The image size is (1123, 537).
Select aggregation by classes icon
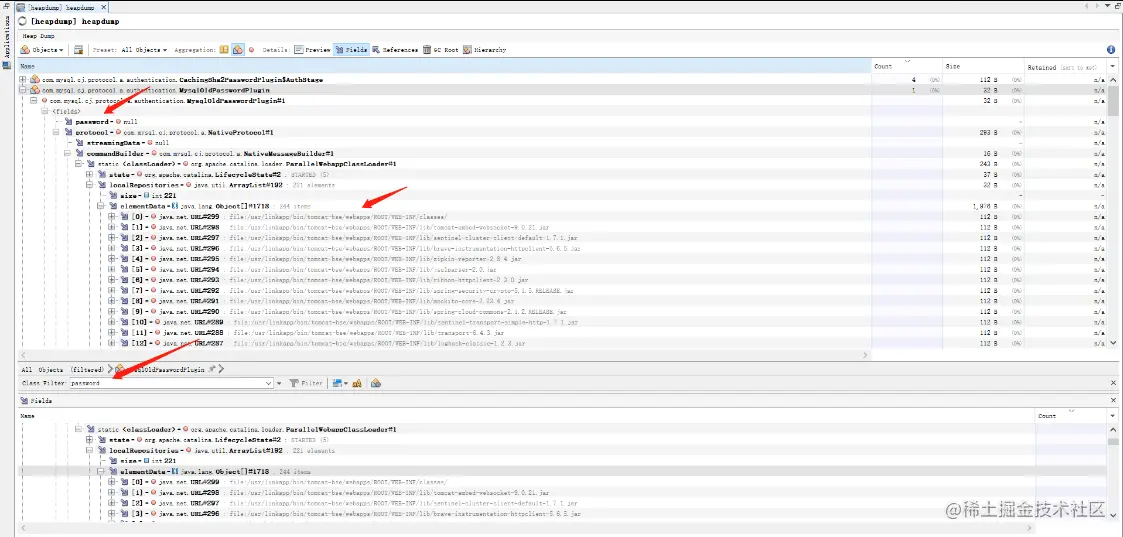(x=238, y=50)
